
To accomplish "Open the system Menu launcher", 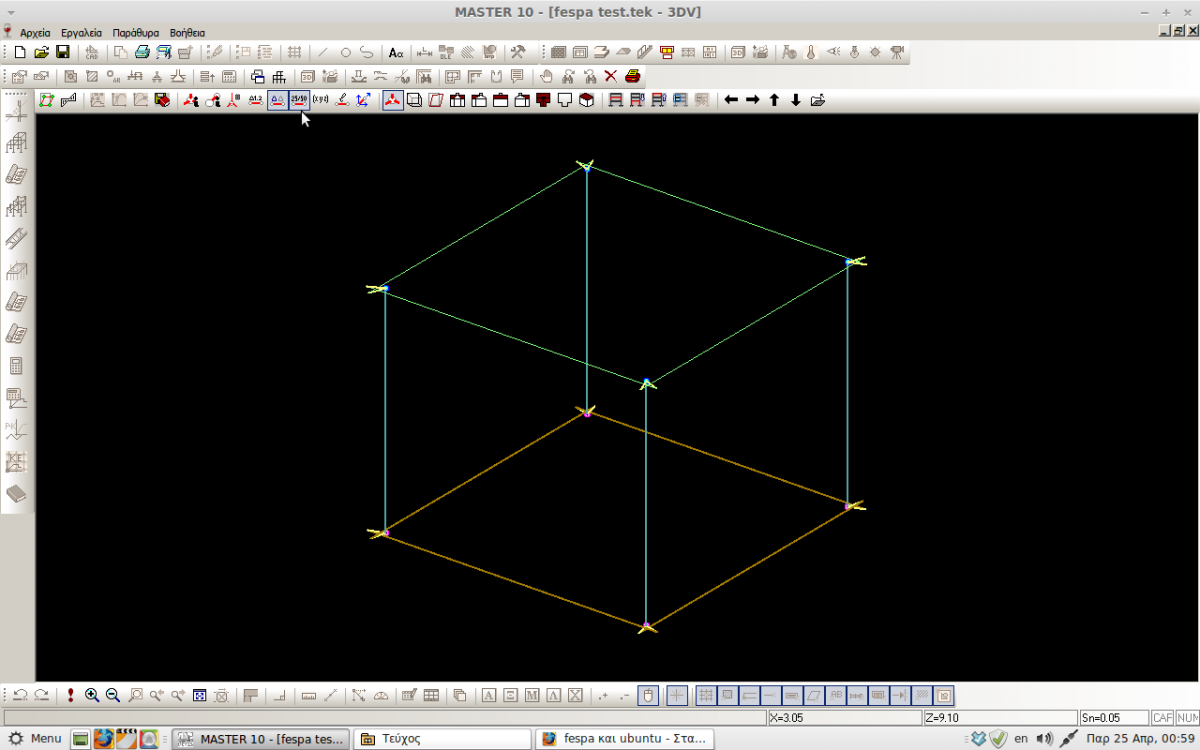I will pyautogui.click(x=35, y=739).
